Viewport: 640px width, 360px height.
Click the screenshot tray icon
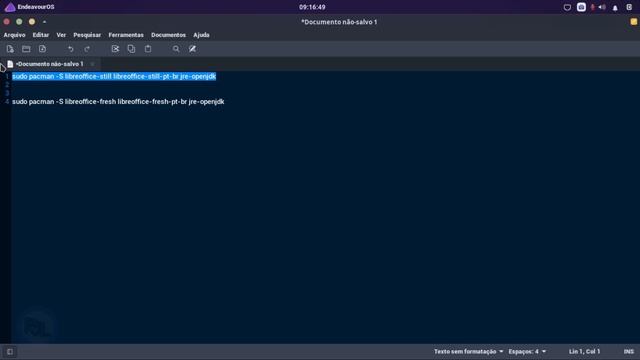tap(581, 7)
